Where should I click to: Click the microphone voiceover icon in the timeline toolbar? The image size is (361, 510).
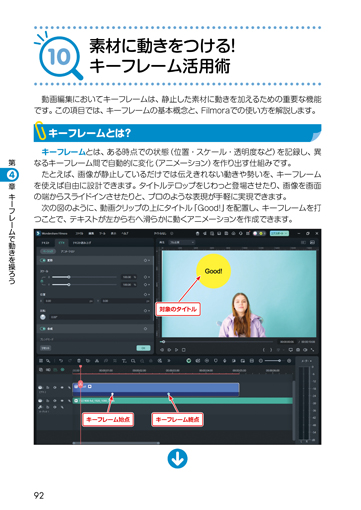(x=225, y=361)
